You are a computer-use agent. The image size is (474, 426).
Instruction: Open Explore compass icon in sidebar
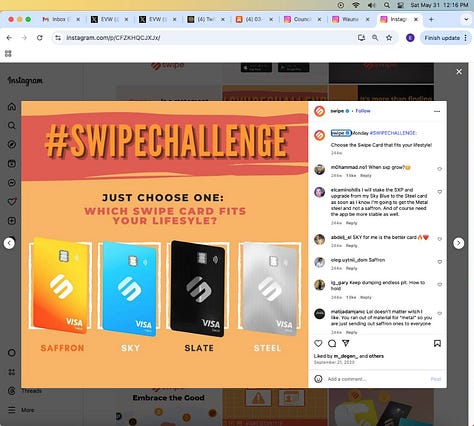(x=12, y=144)
